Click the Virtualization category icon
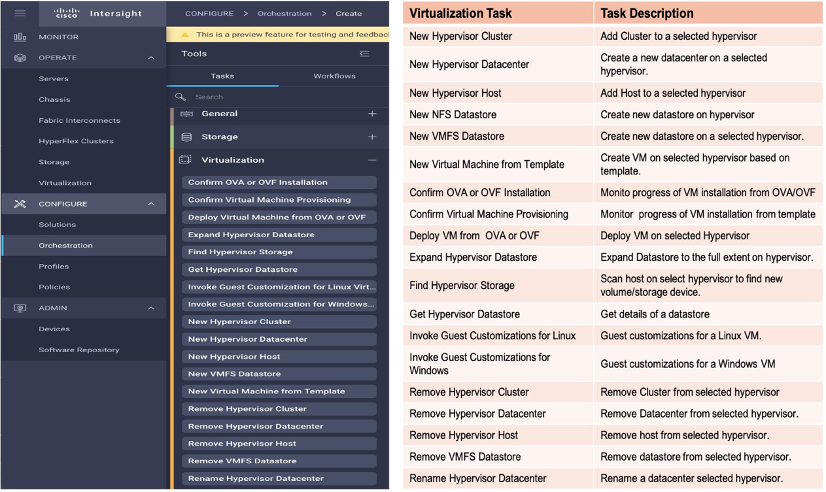Screen dimensions: 826x492 tap(185, 160)
